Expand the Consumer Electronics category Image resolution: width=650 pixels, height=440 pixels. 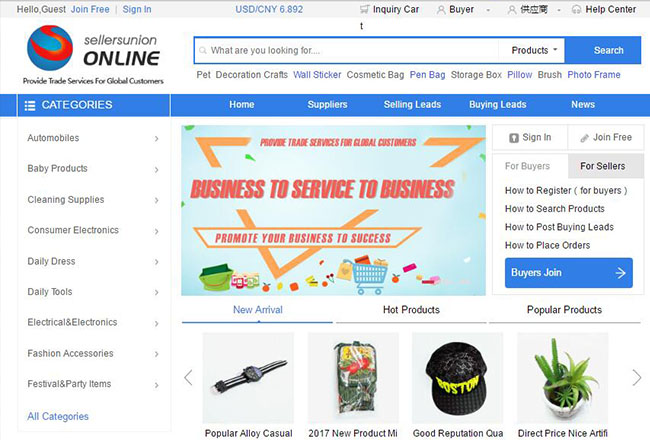point(93,230)
